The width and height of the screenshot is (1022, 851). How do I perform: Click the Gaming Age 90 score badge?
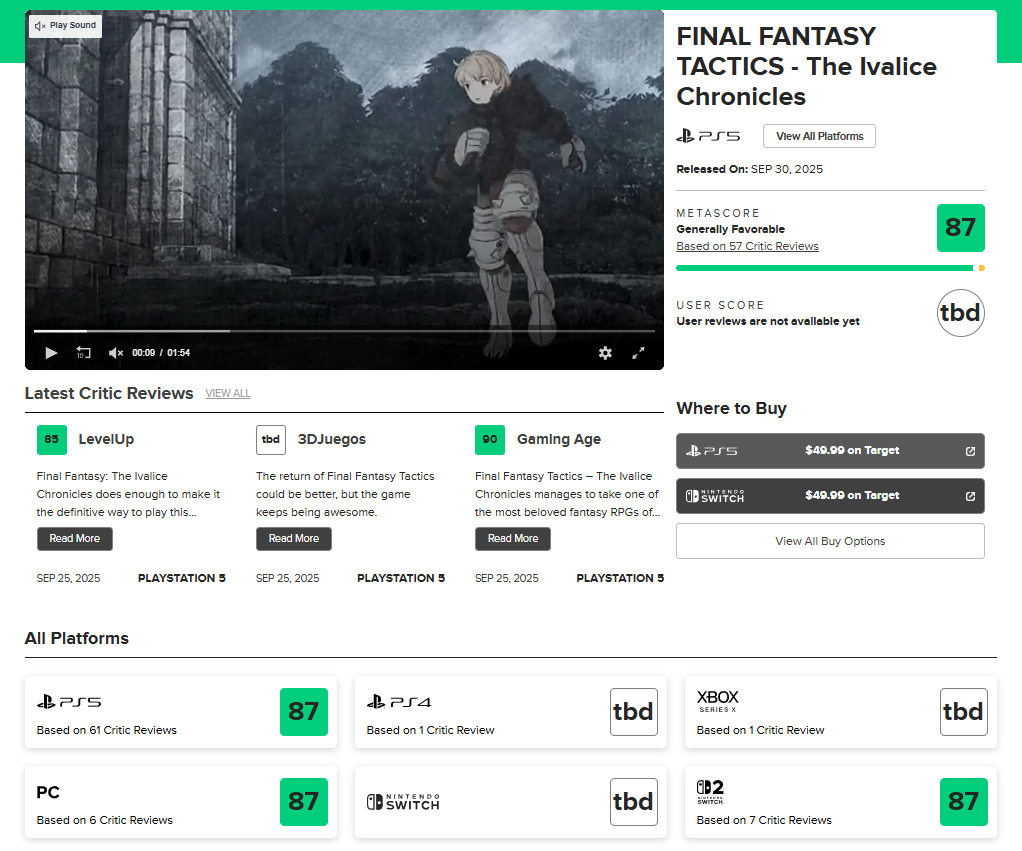[489, 440]
